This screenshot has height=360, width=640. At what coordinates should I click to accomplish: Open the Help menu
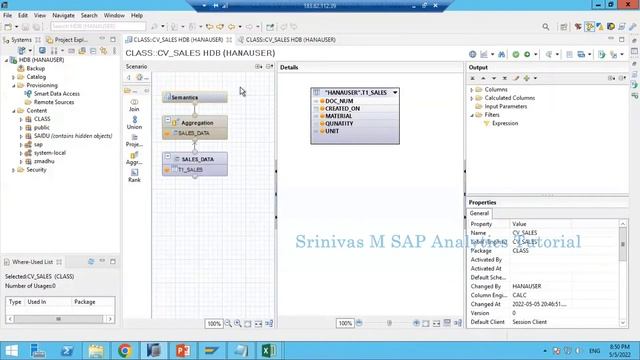pos(137,16)
